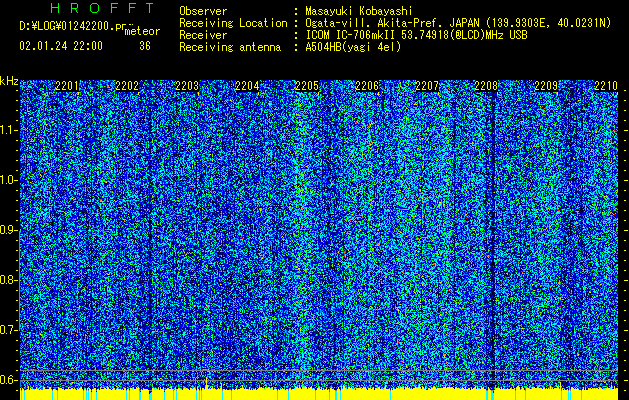Screen dimensions: 629x400
Task: Click the yellow signal level bar graph
Action: (319, 394)
